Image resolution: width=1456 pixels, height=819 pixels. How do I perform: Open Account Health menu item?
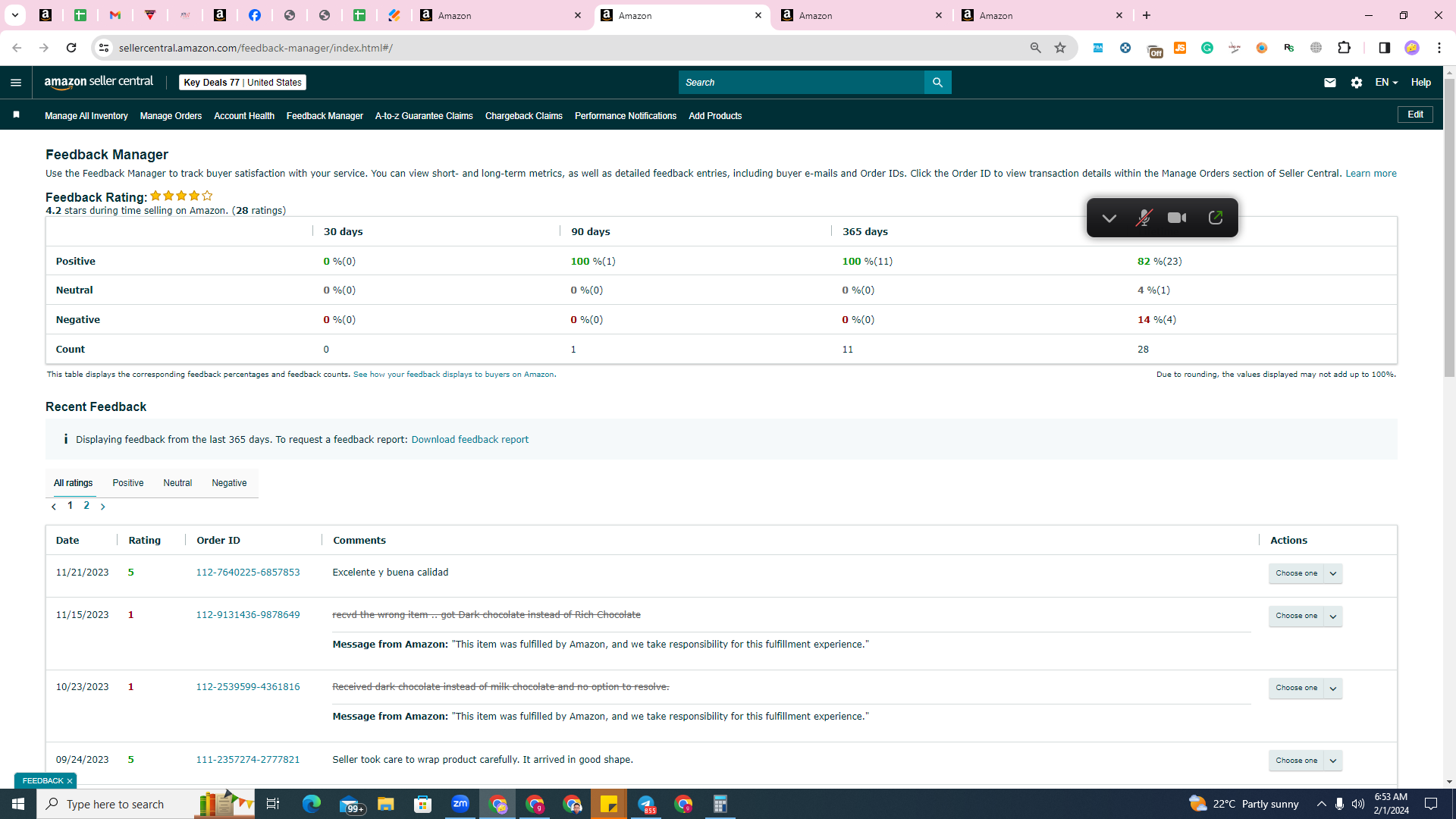244,116
